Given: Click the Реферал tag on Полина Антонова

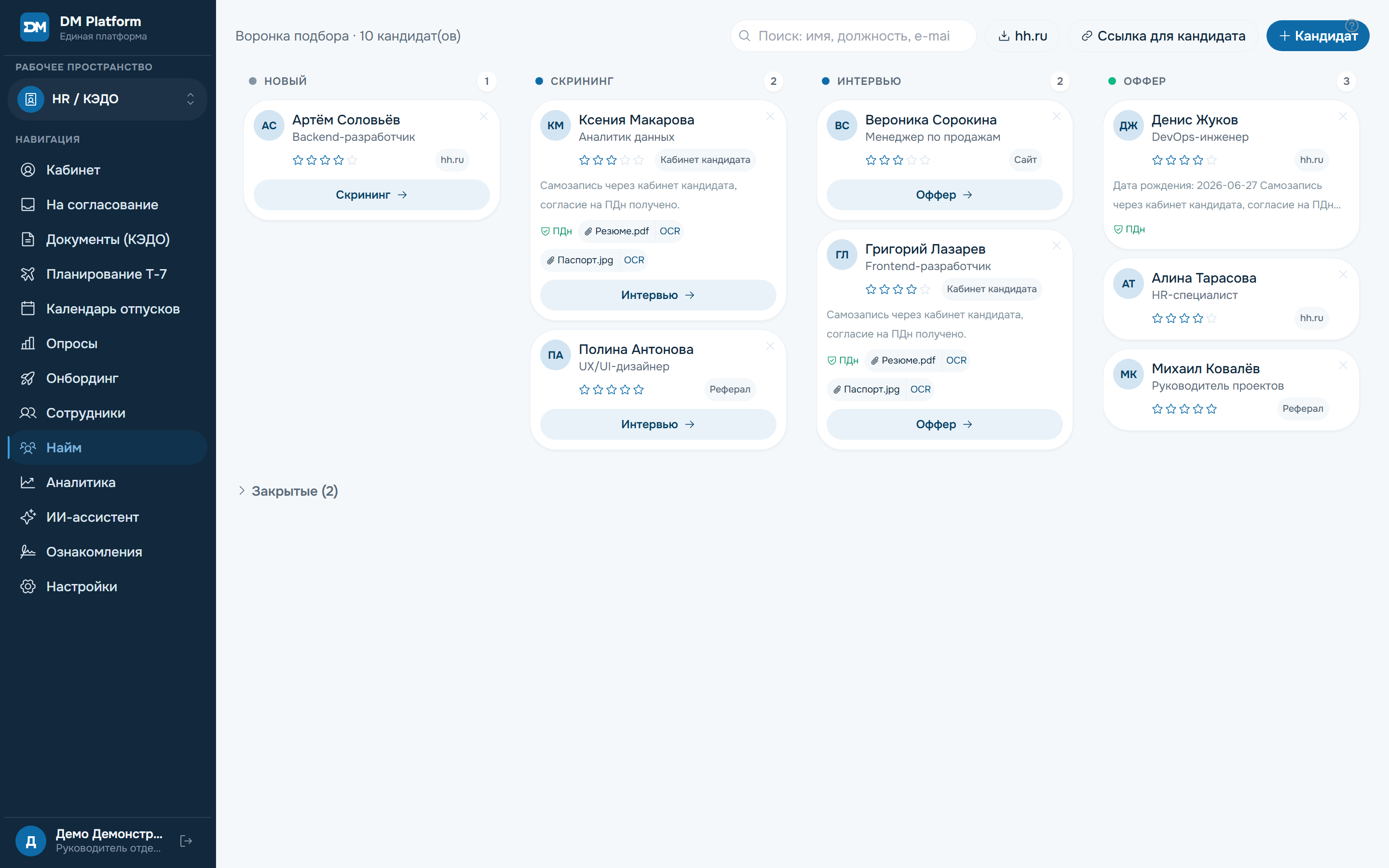Looking at the screenshot, I should (730, 389).
